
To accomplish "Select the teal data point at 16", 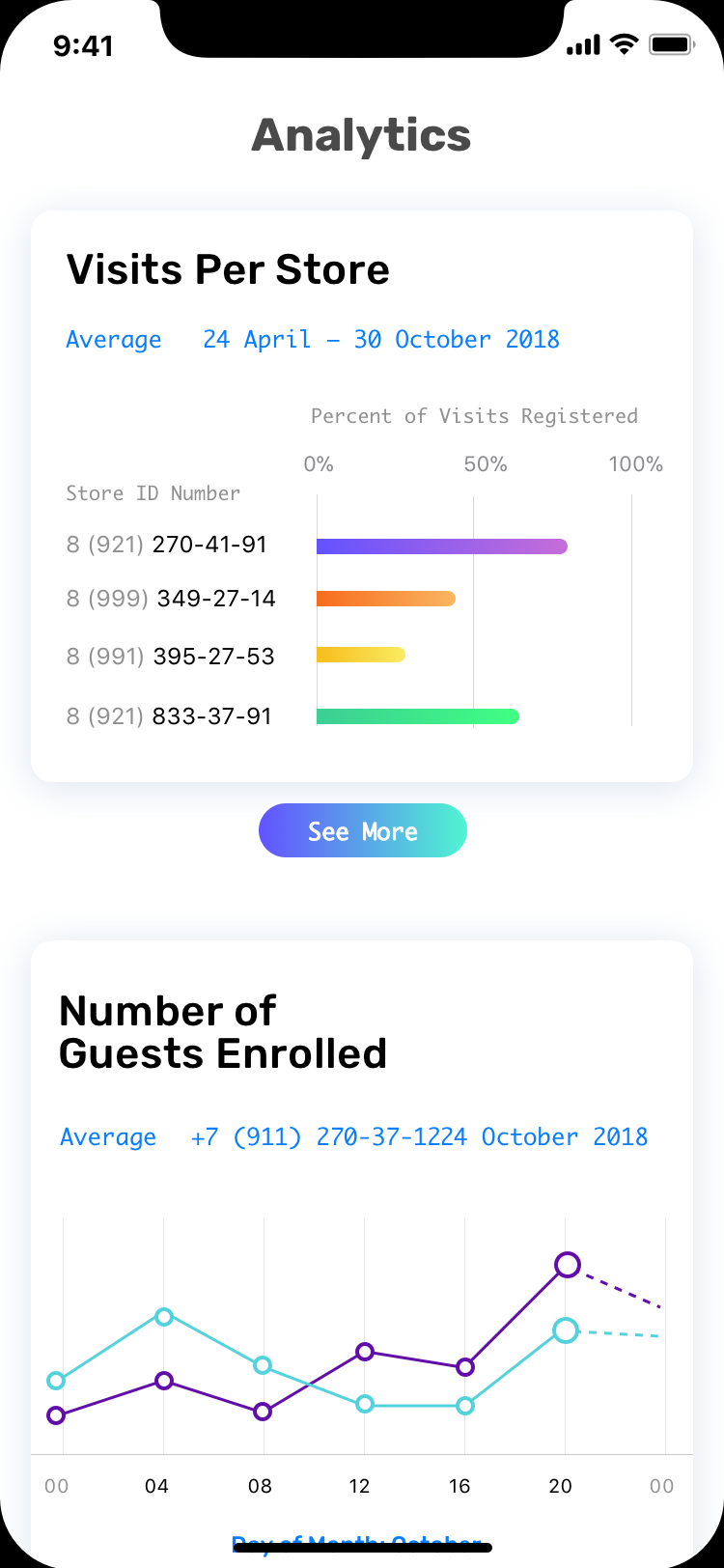I will tap(465, 1406).
